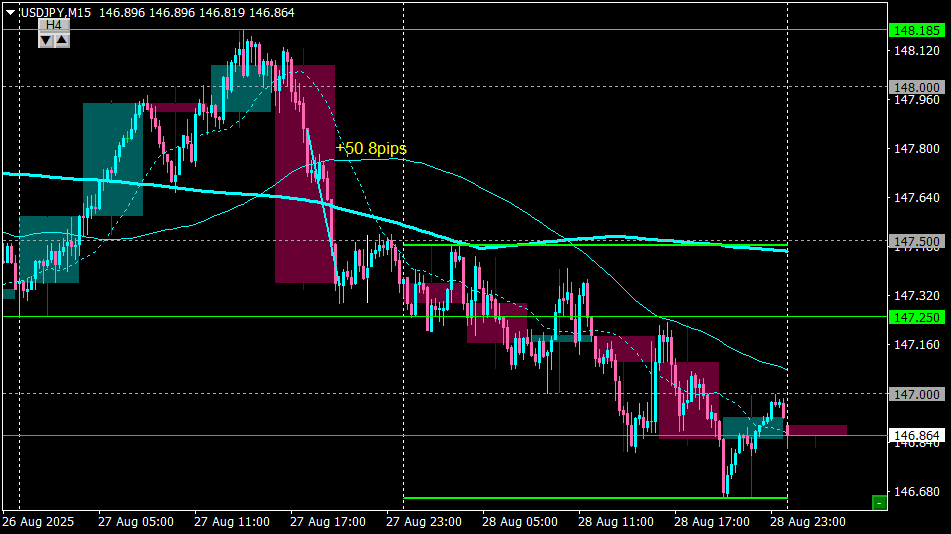Image resolution: width=951 pixels, height=534 pixels.
Task: Click the low value 146.819 in the header
Action: (222, 13)
